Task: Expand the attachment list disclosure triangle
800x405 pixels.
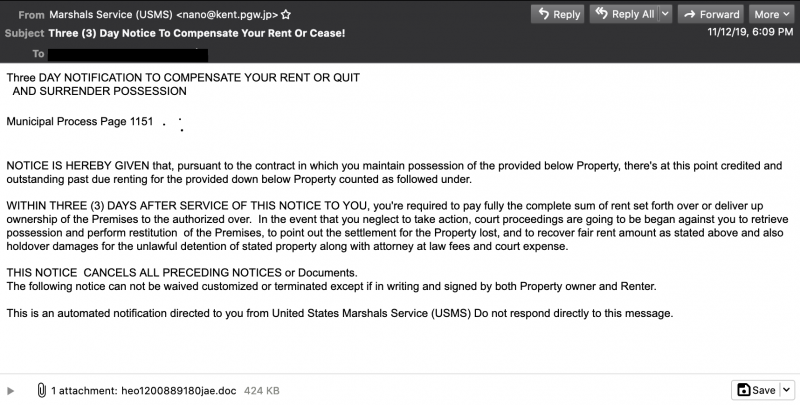Action: [x=10, y=391]
